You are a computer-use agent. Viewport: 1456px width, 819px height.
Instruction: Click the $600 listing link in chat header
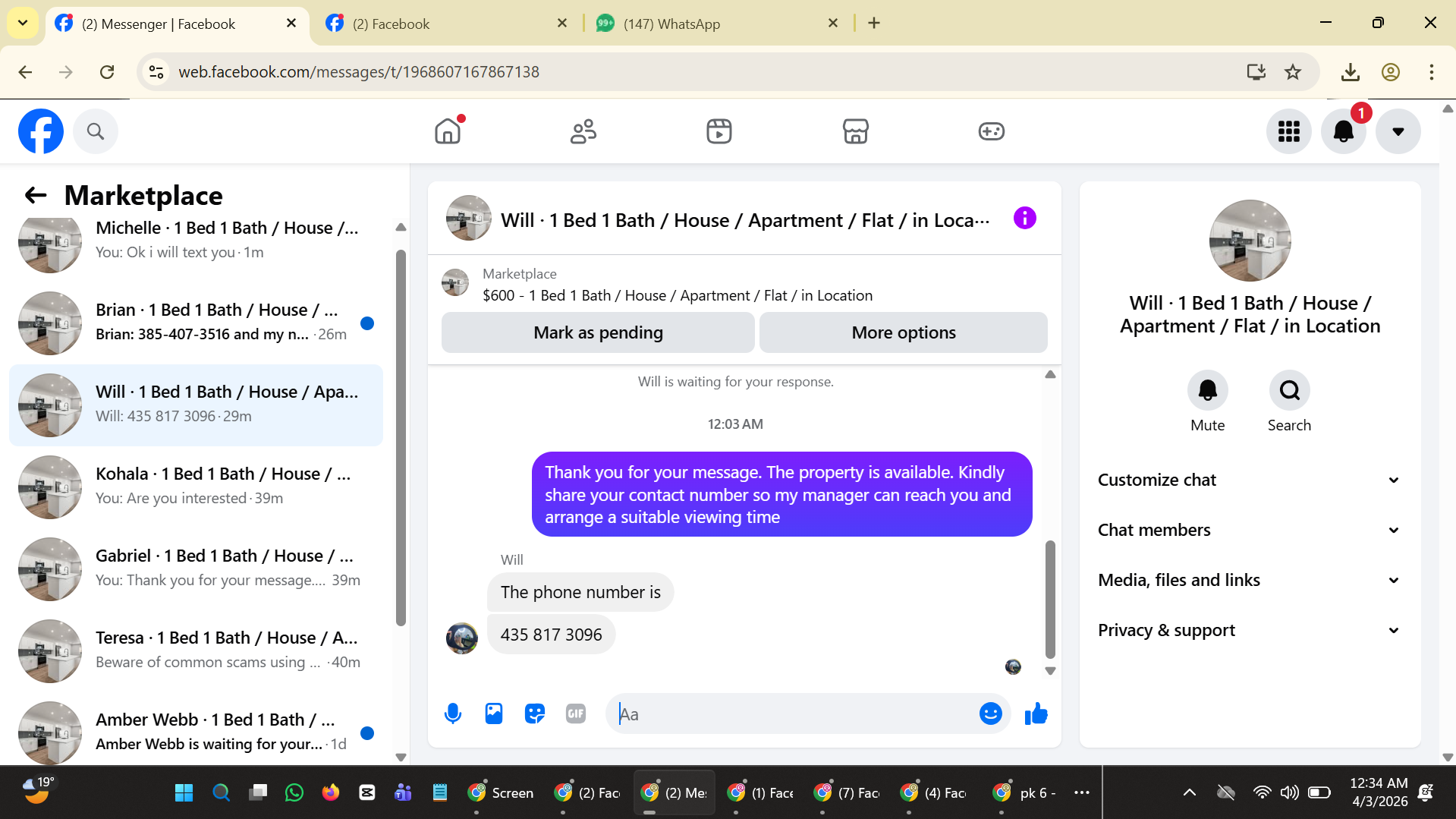click(x=678, y=295)
